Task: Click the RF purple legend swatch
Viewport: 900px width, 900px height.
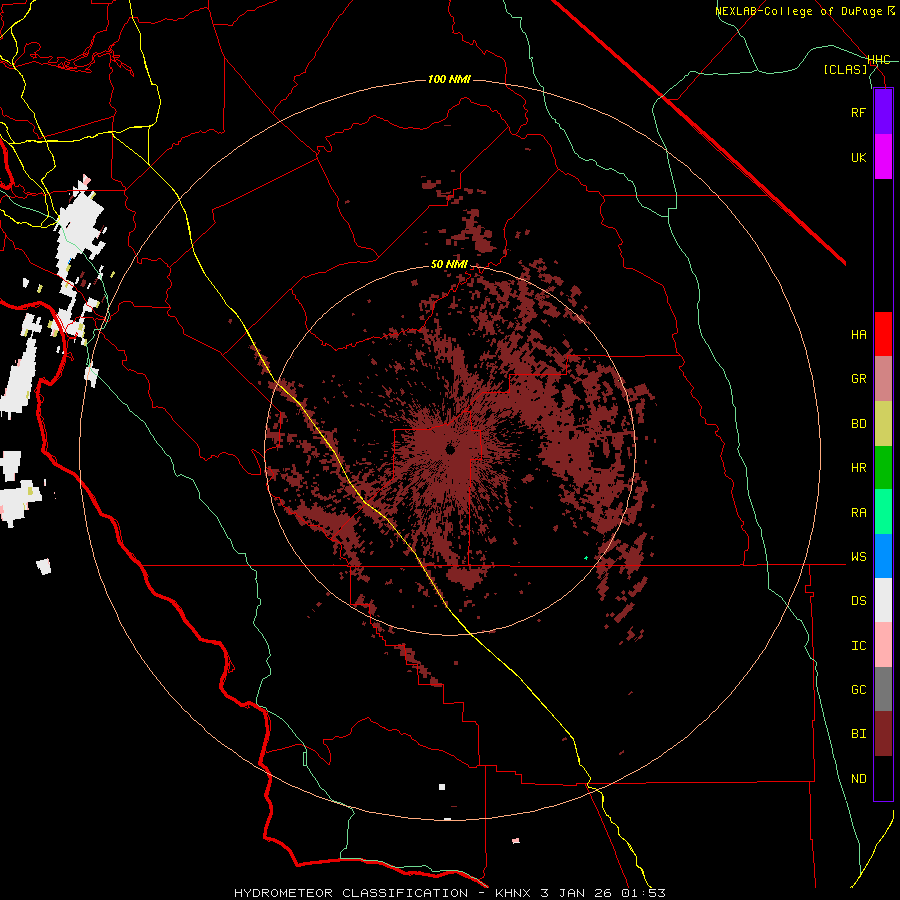Action: click(x=883, y=112)
